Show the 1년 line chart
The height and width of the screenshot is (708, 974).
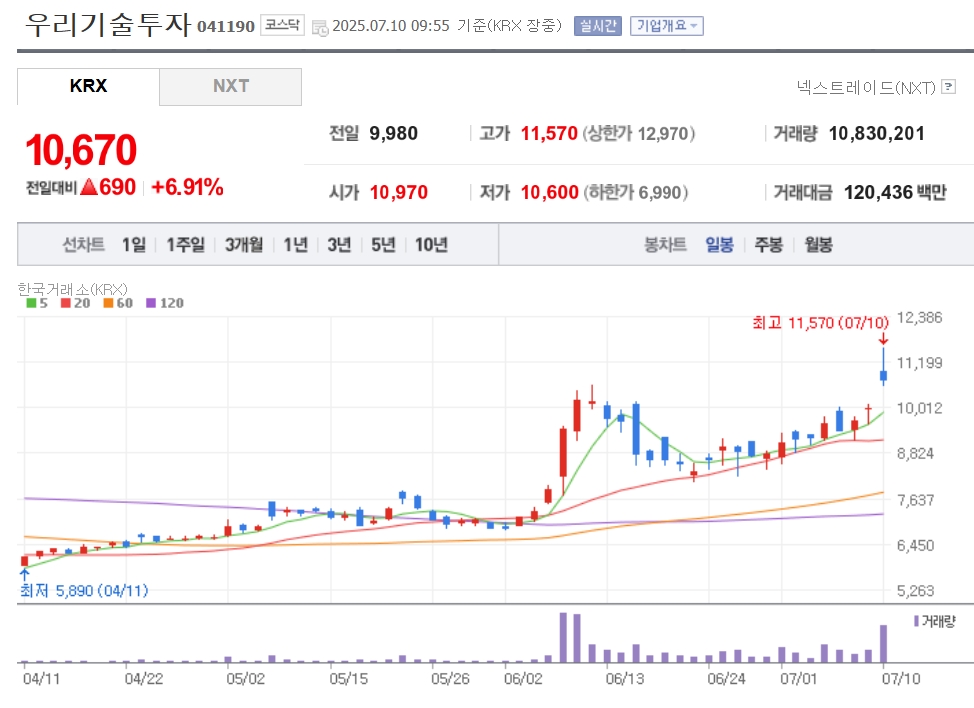[296, 245]
